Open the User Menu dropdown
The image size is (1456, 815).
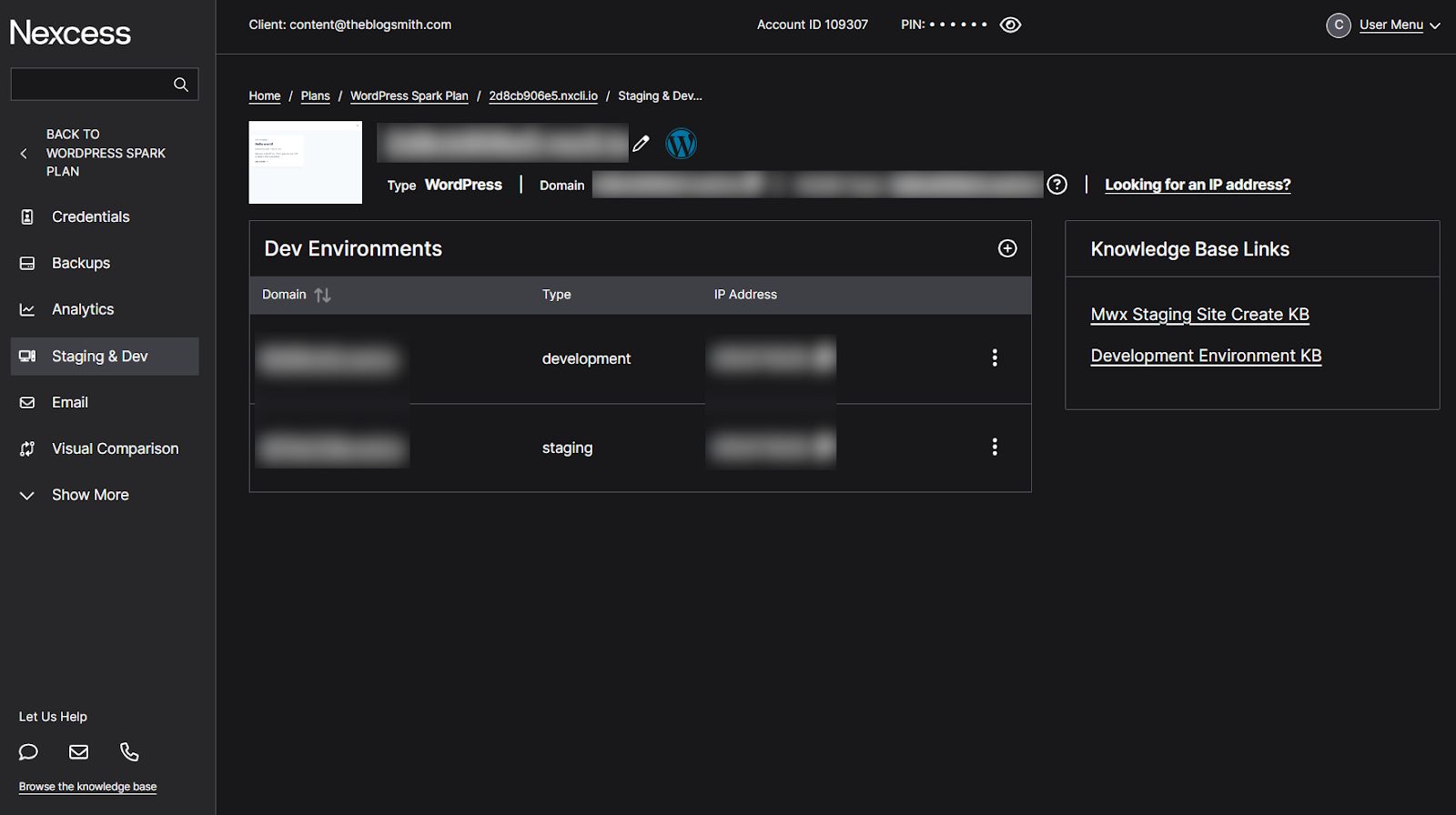[x=1400, y=25]
